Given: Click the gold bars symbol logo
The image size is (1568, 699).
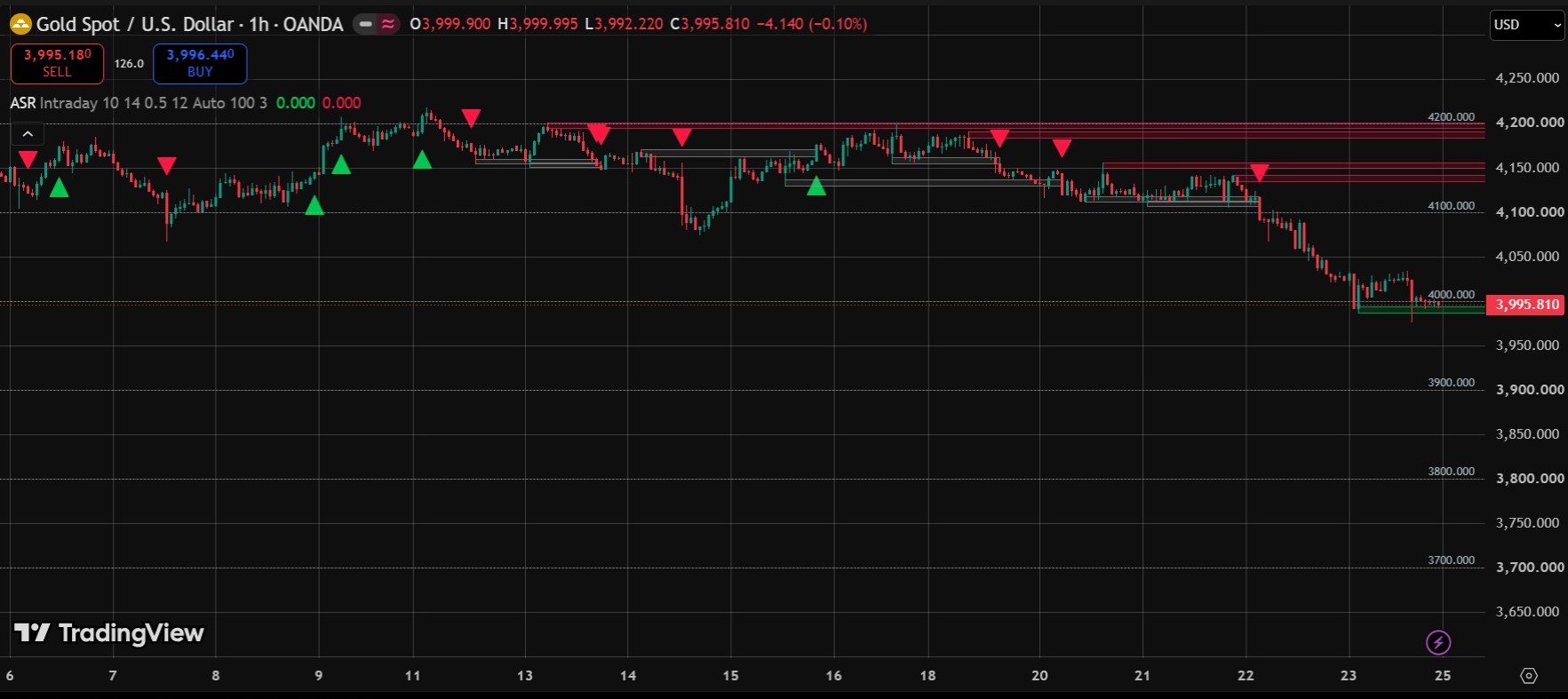Looking at the screenshot, I should pyautogui.click(x=20, y=24).
